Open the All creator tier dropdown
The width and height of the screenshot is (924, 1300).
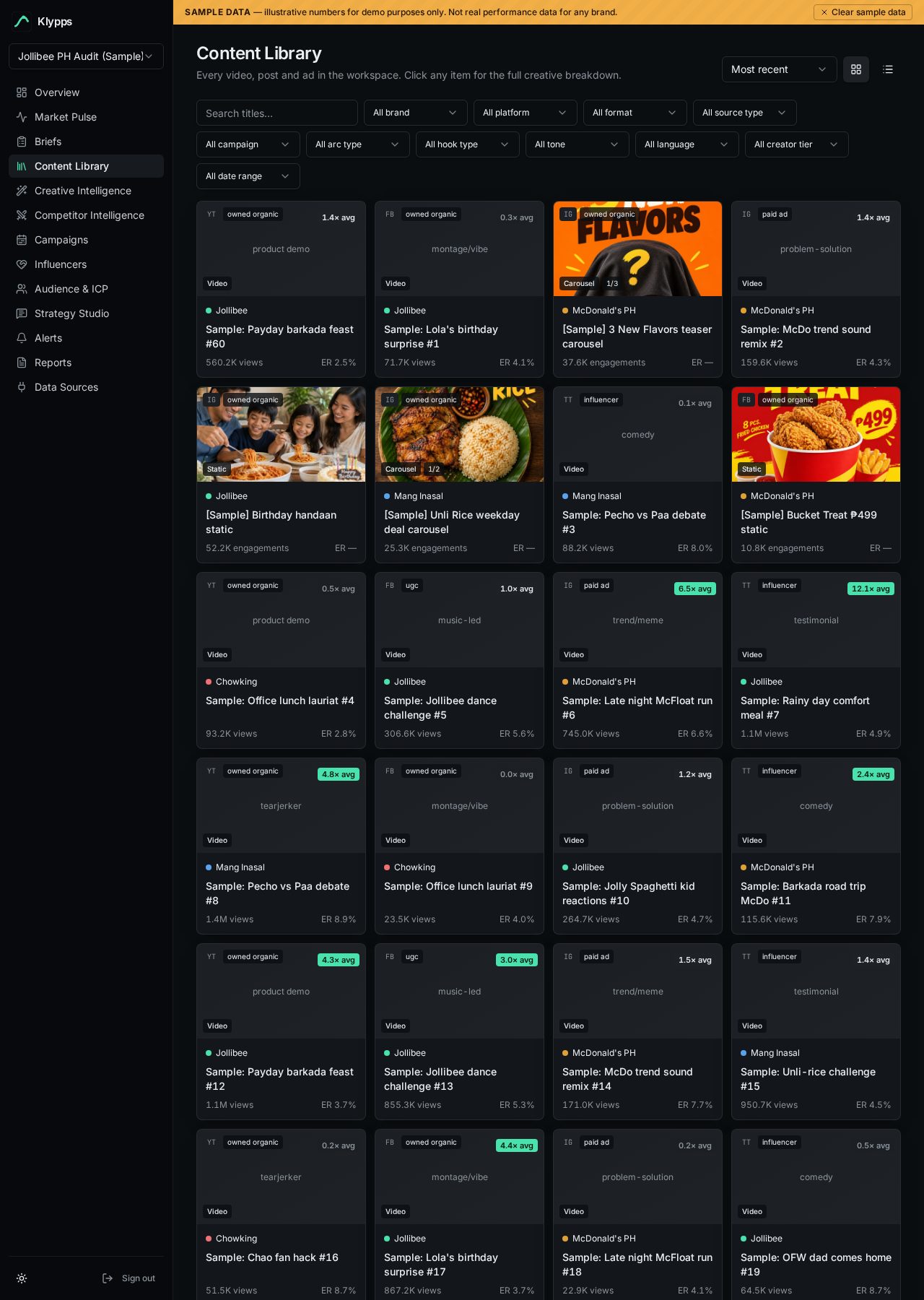point(797,144)
